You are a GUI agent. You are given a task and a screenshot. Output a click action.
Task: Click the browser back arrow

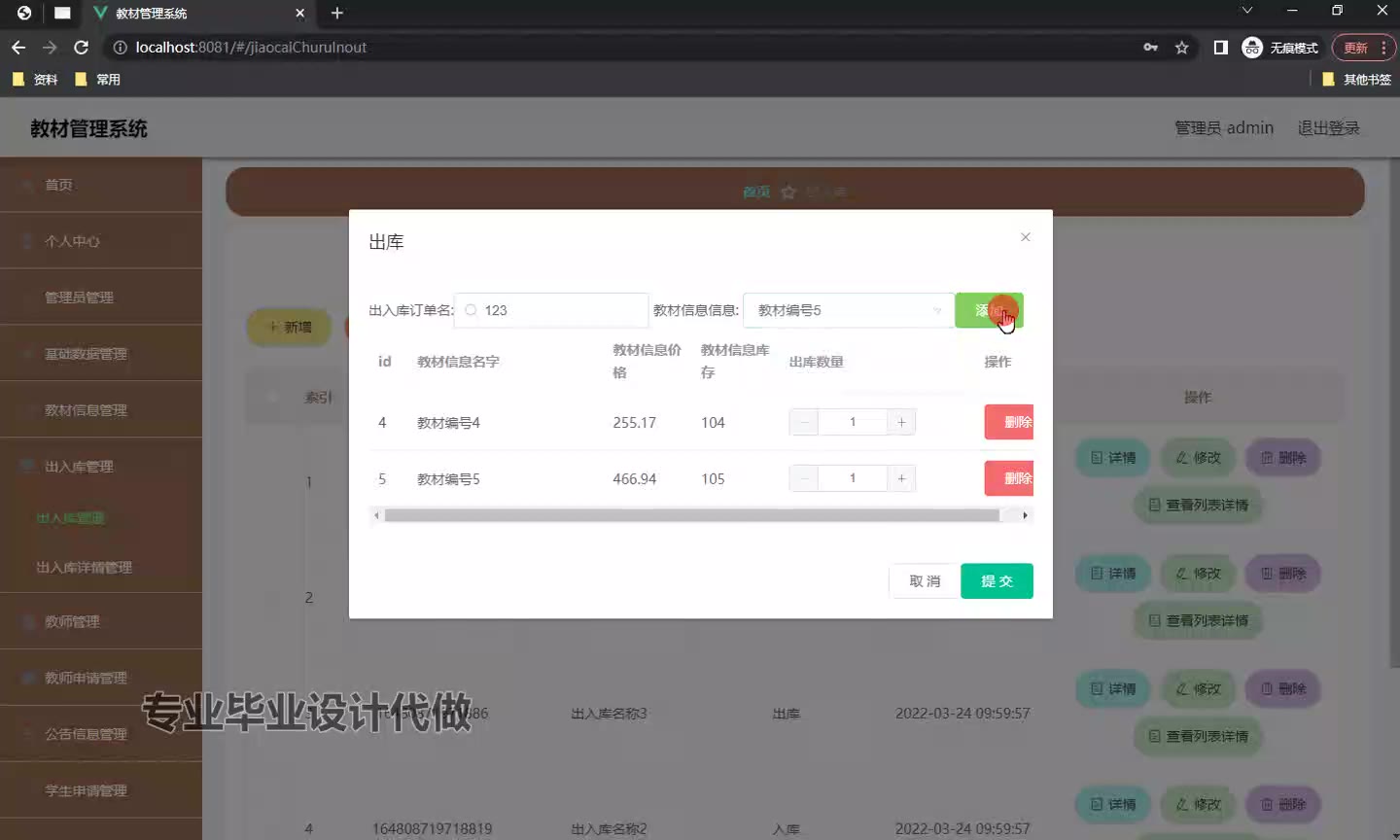point(18,48)
